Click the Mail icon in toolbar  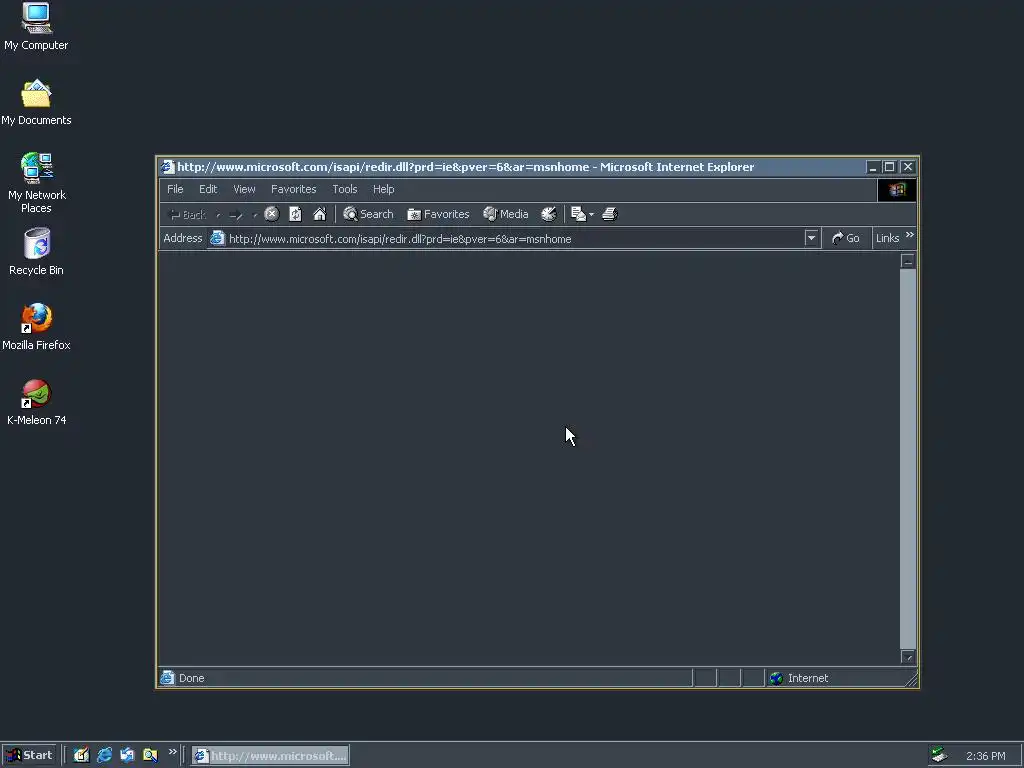point(578,214)
